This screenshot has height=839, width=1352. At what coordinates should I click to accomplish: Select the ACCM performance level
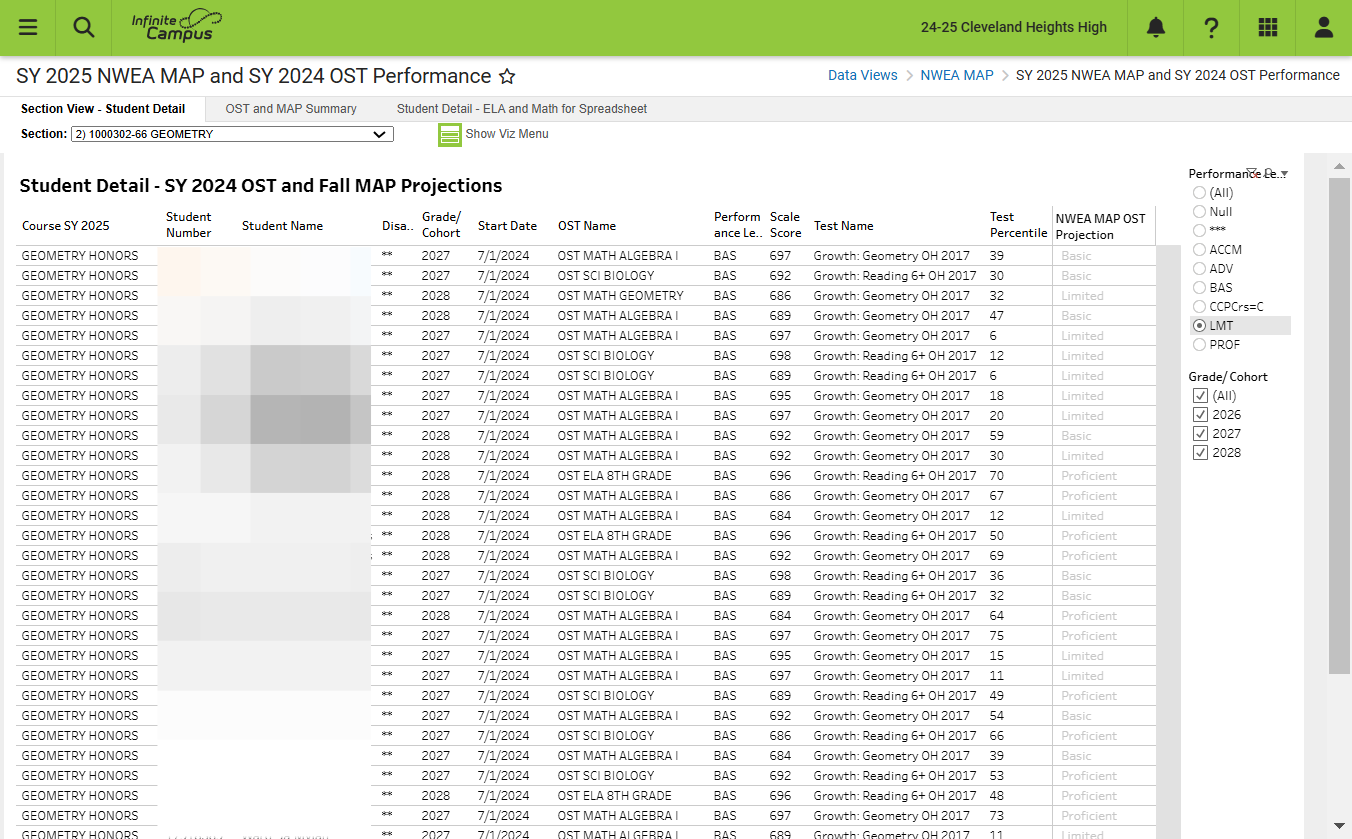[x=1199, y=250]
